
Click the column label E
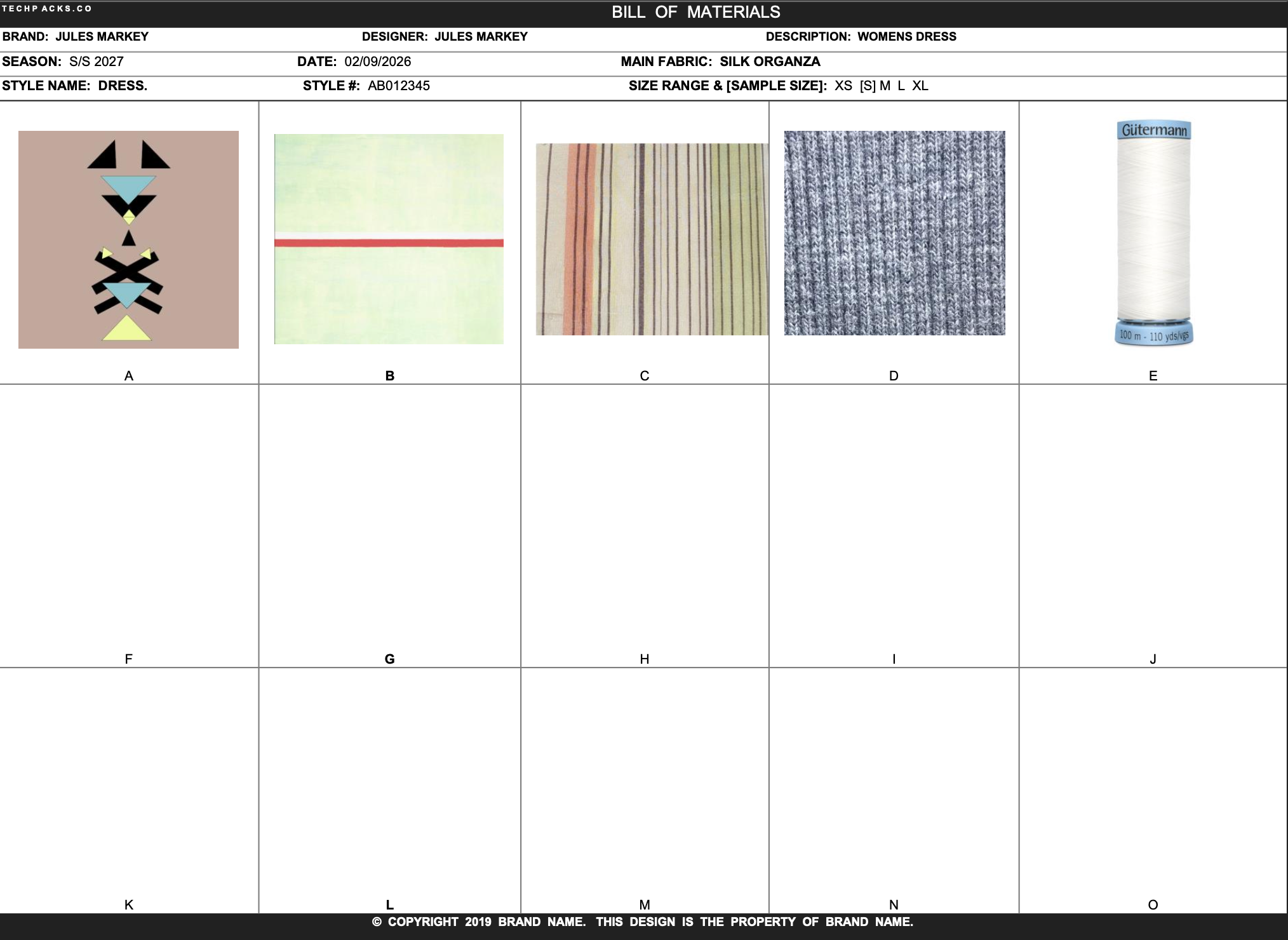(1154, 376)
